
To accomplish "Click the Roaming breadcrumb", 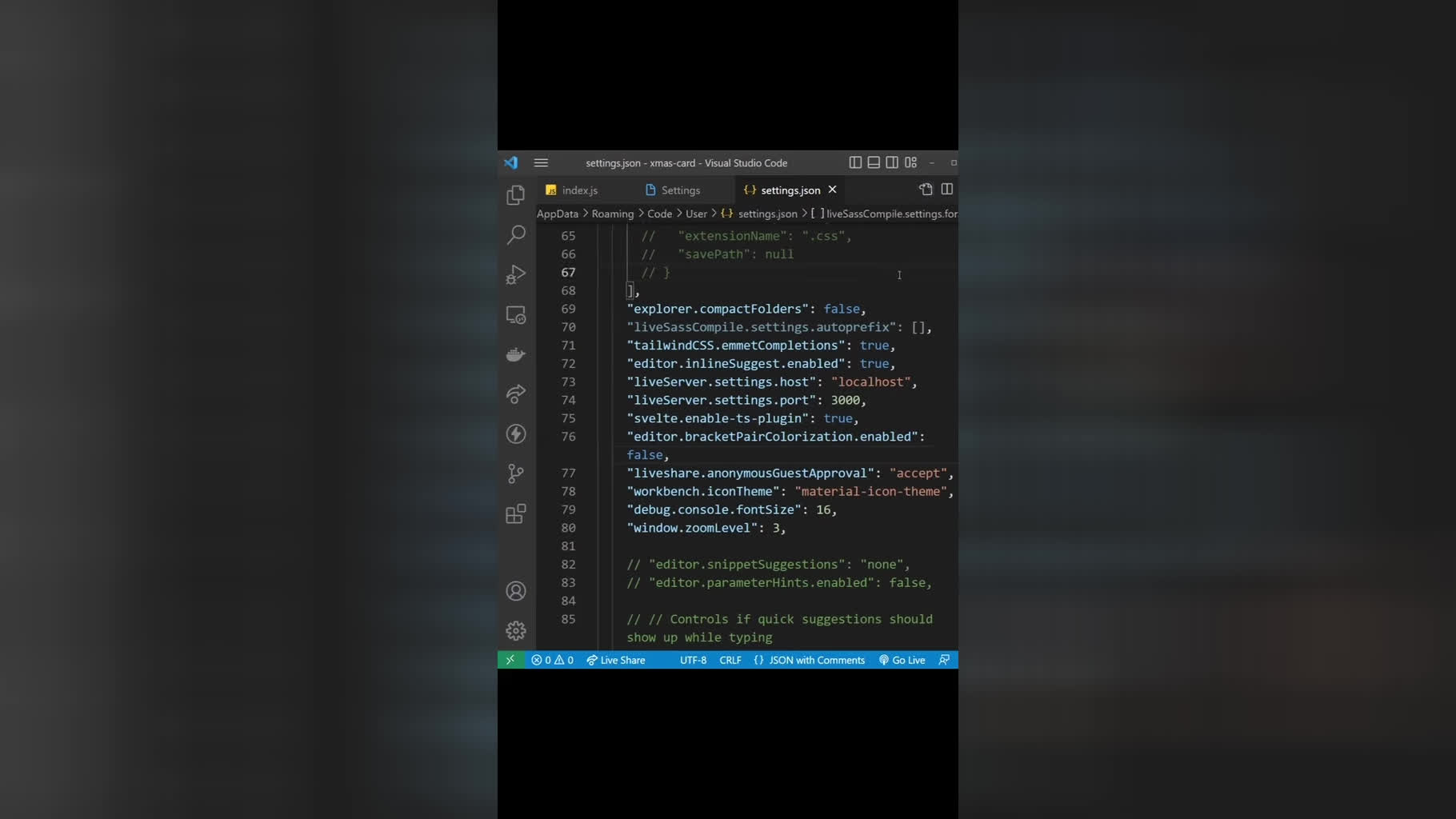I will pyautogui.click(x=613, y=214).
